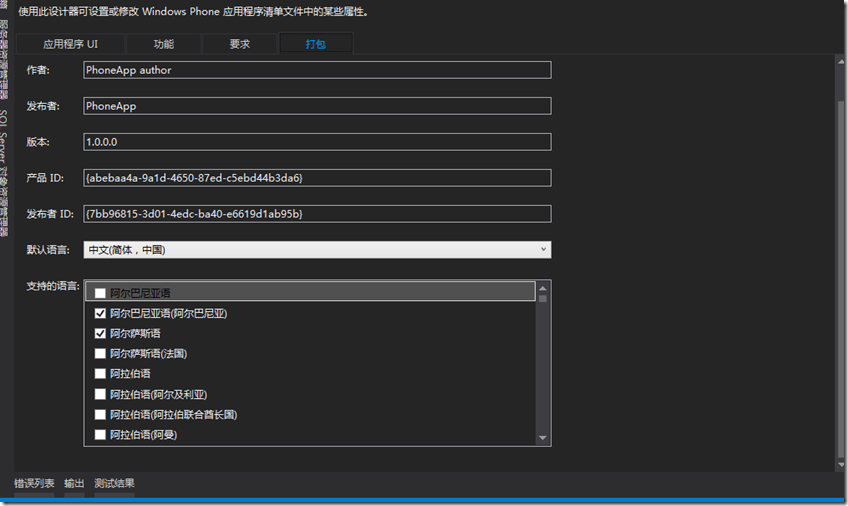Click the 默认语言 label
The width and height of the screenshot is (848, 506).
click(48, 250)
